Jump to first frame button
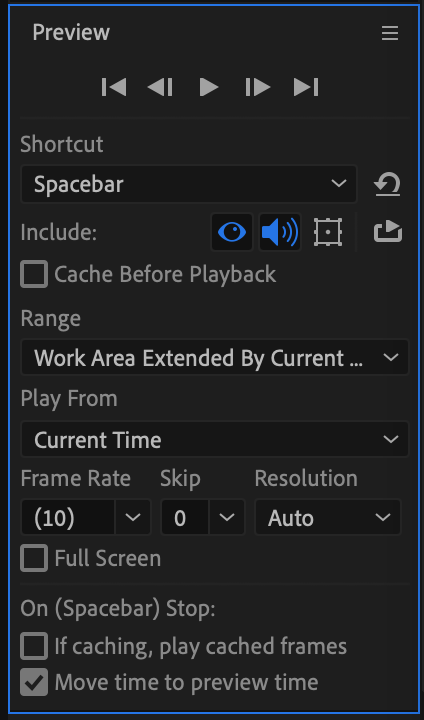 click(114, 87)
